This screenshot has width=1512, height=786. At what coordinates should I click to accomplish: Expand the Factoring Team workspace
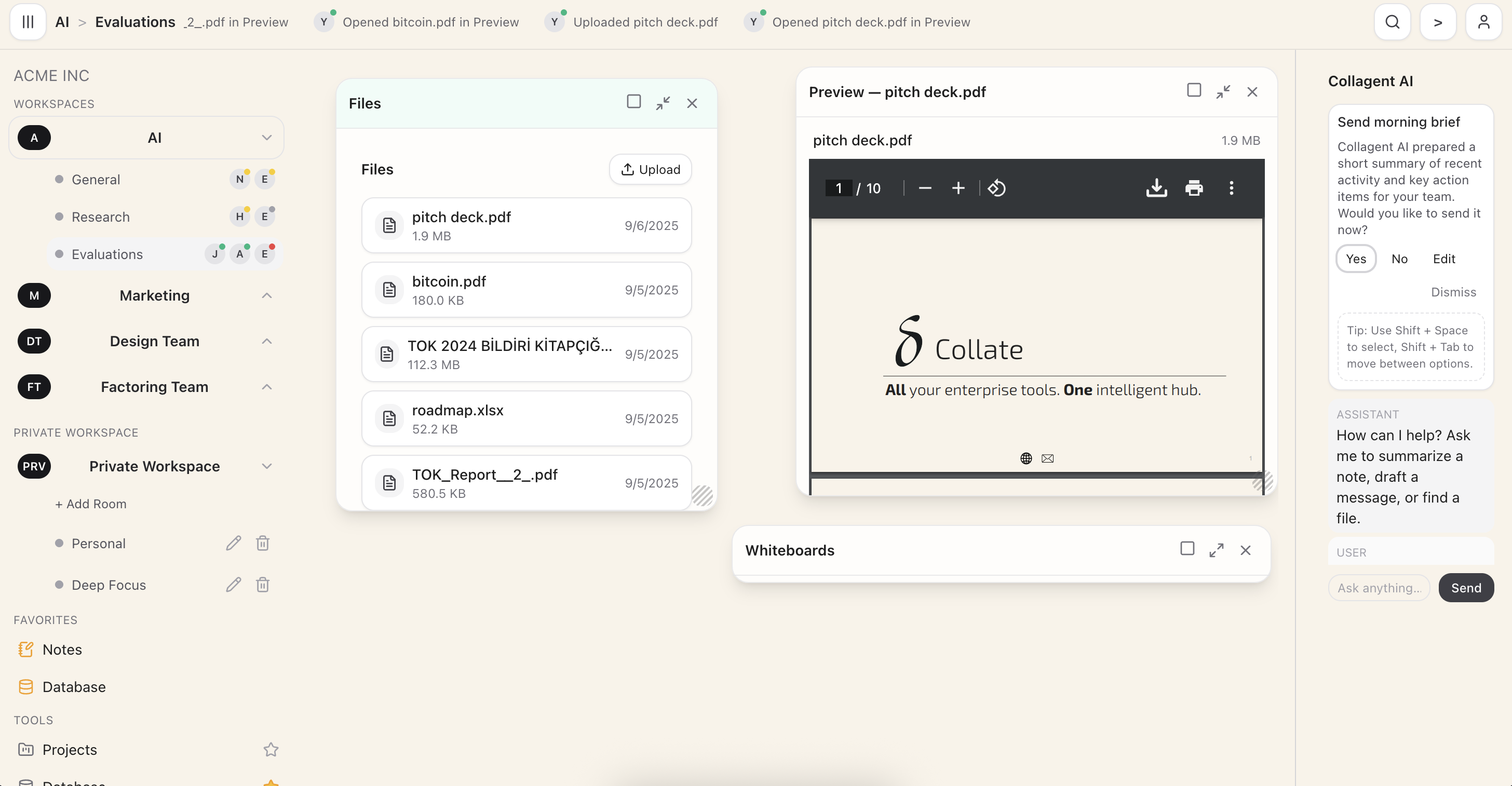266,387
